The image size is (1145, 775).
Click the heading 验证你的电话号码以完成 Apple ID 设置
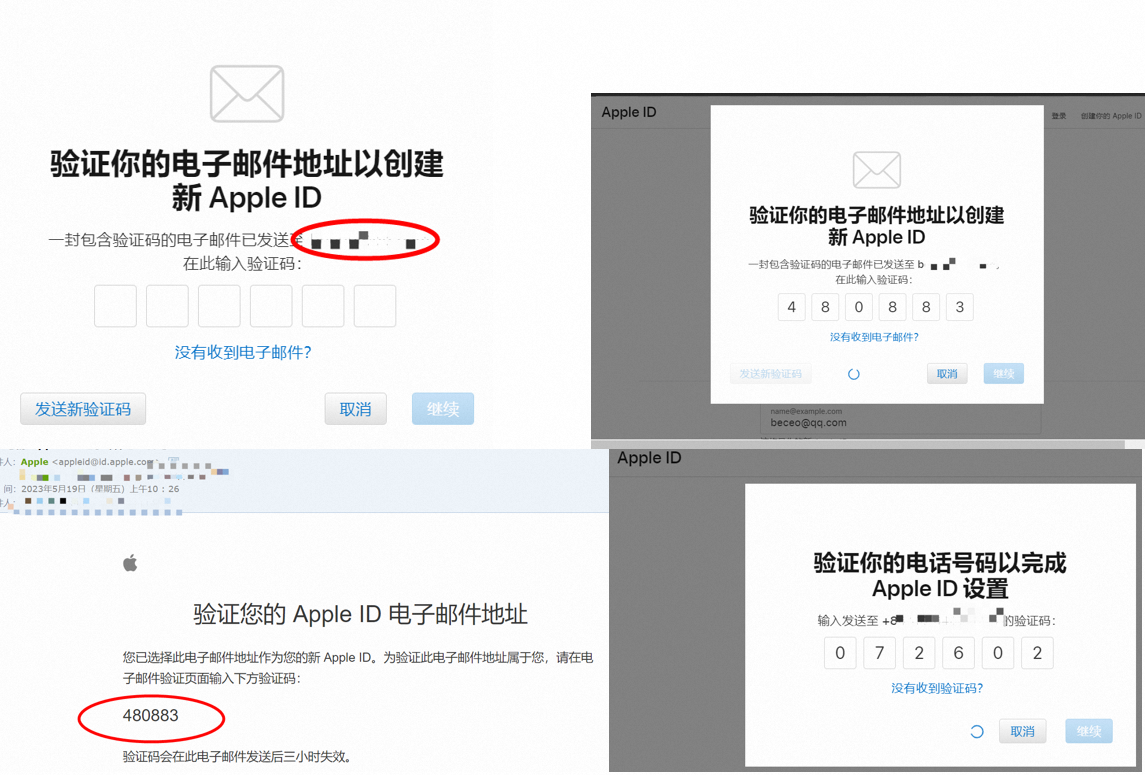[940, 576]
